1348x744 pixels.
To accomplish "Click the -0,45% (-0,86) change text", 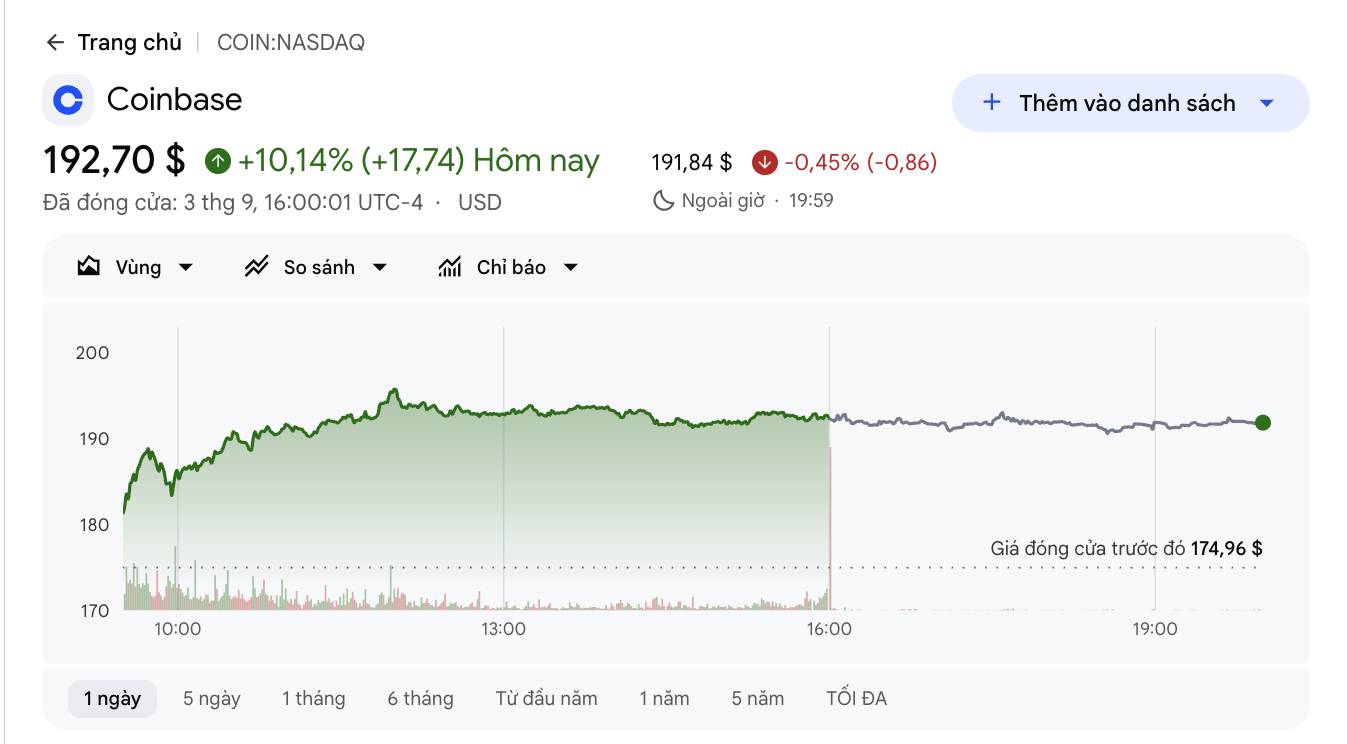I will pyautogui.click(x=861, y=162).
